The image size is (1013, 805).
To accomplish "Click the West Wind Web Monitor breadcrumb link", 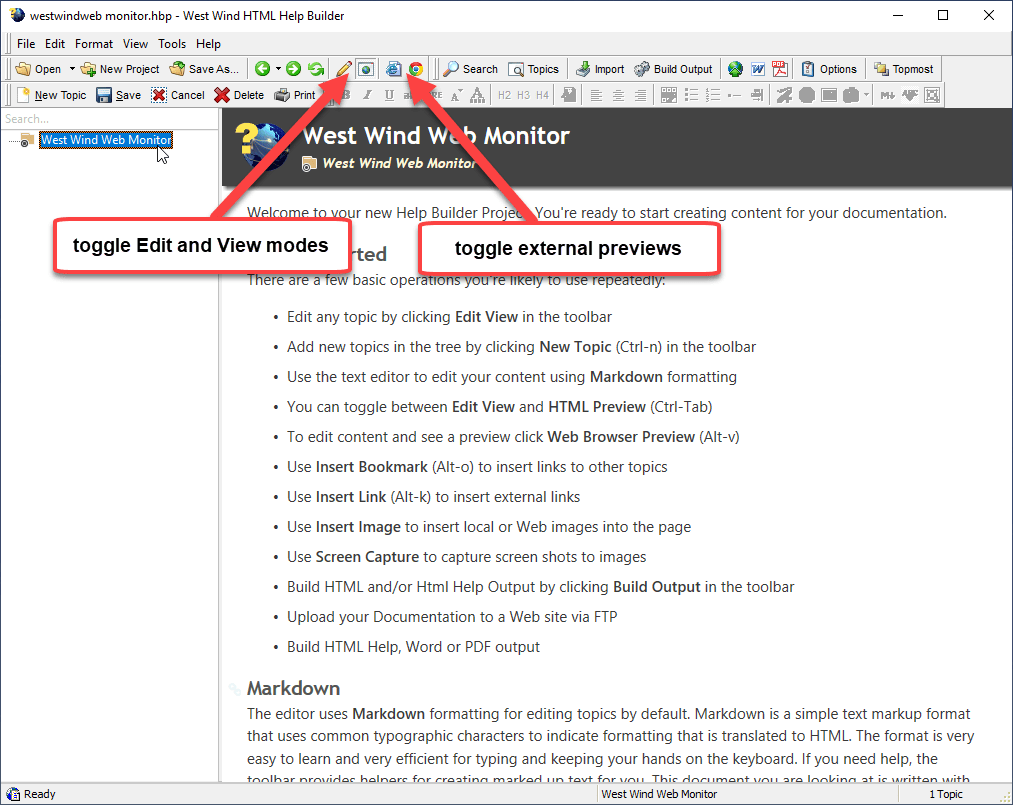I will click(399, 163).
